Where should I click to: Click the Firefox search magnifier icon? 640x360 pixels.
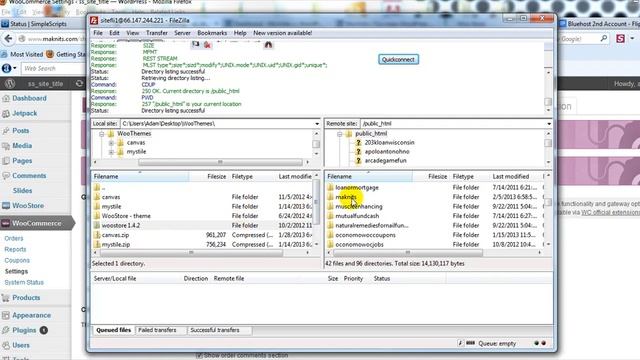point(604,39)
